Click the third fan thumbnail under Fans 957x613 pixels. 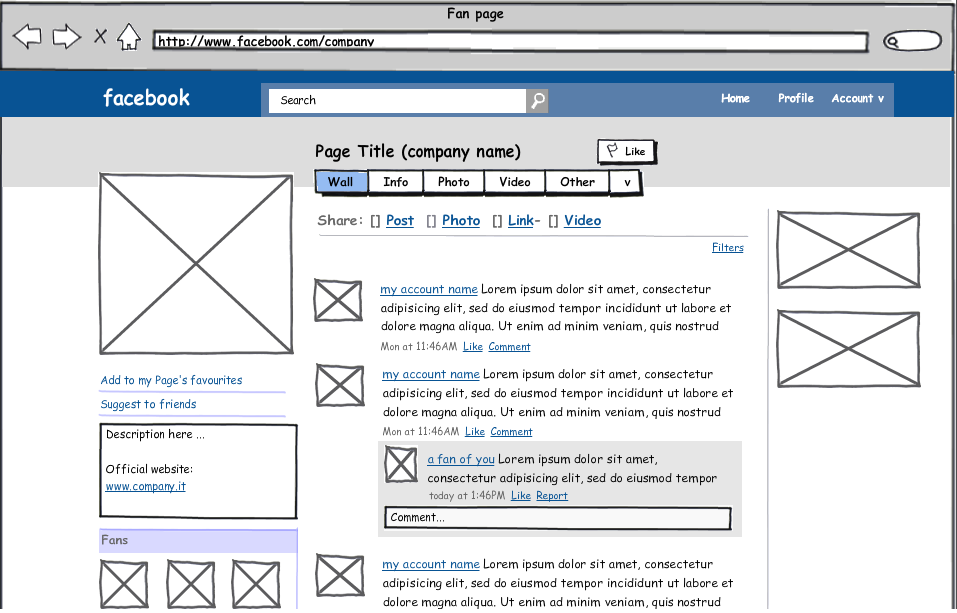256,585
